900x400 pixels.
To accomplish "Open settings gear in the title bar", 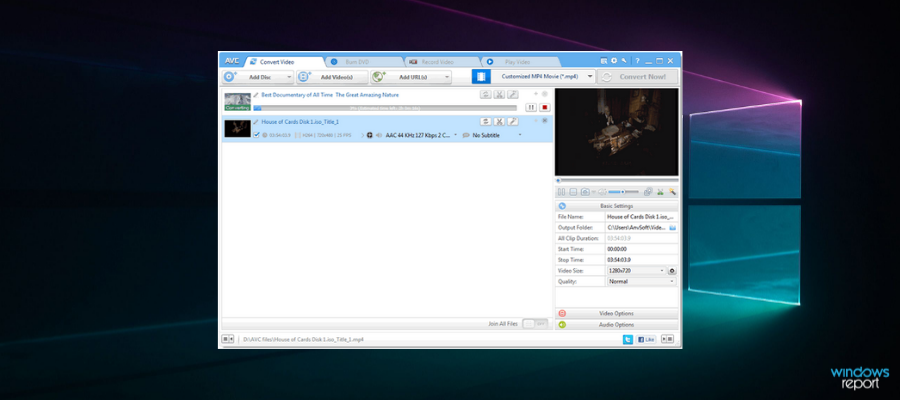I will coord(614,61).
